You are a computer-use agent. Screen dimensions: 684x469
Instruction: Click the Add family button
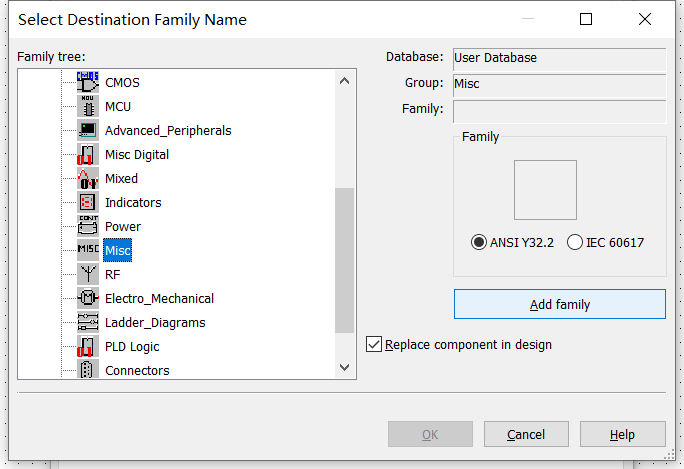[x=560, y=304]
